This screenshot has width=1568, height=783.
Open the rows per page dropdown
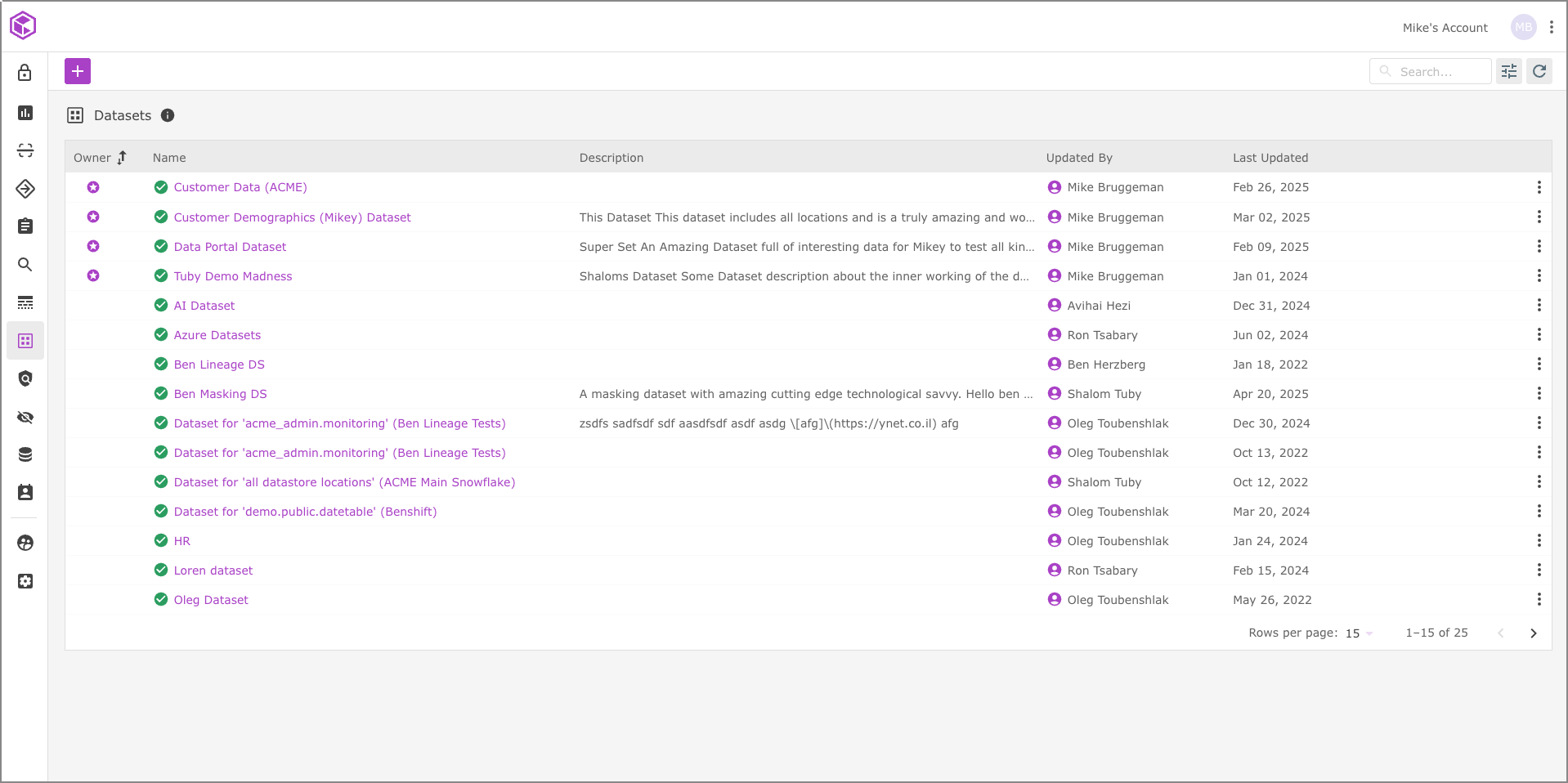point(1359,633)
